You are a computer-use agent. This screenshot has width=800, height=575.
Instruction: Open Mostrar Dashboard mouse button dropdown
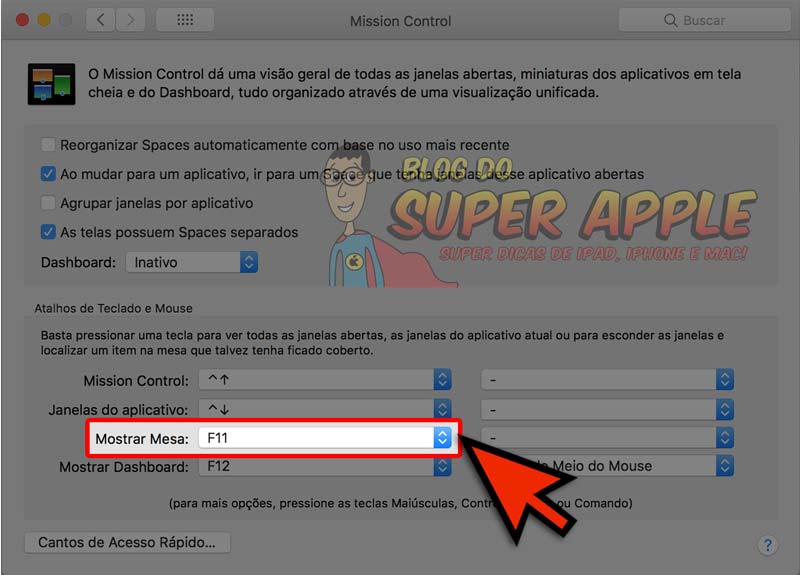(607, 466)
